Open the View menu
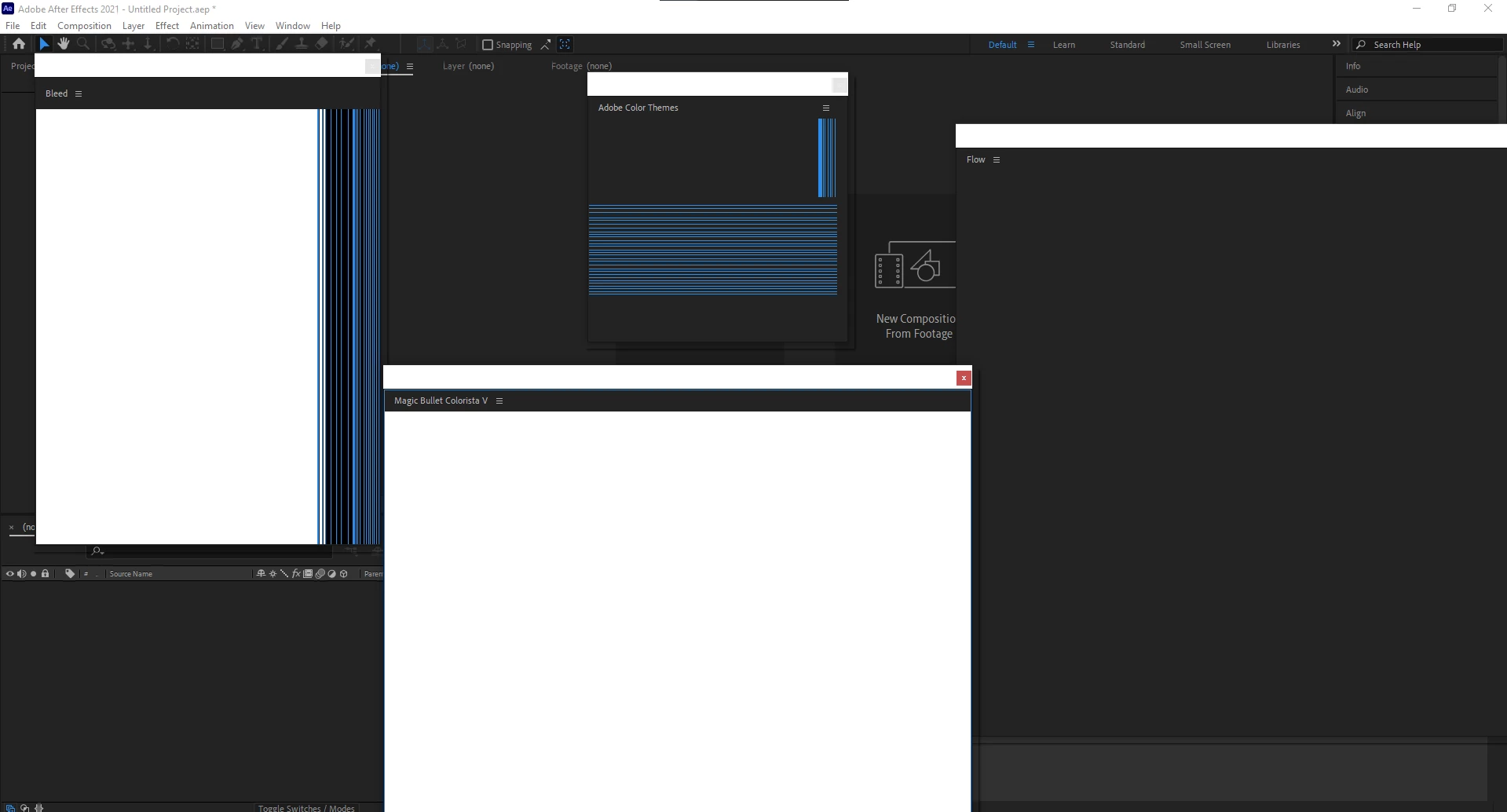 [x=254, y=26]
